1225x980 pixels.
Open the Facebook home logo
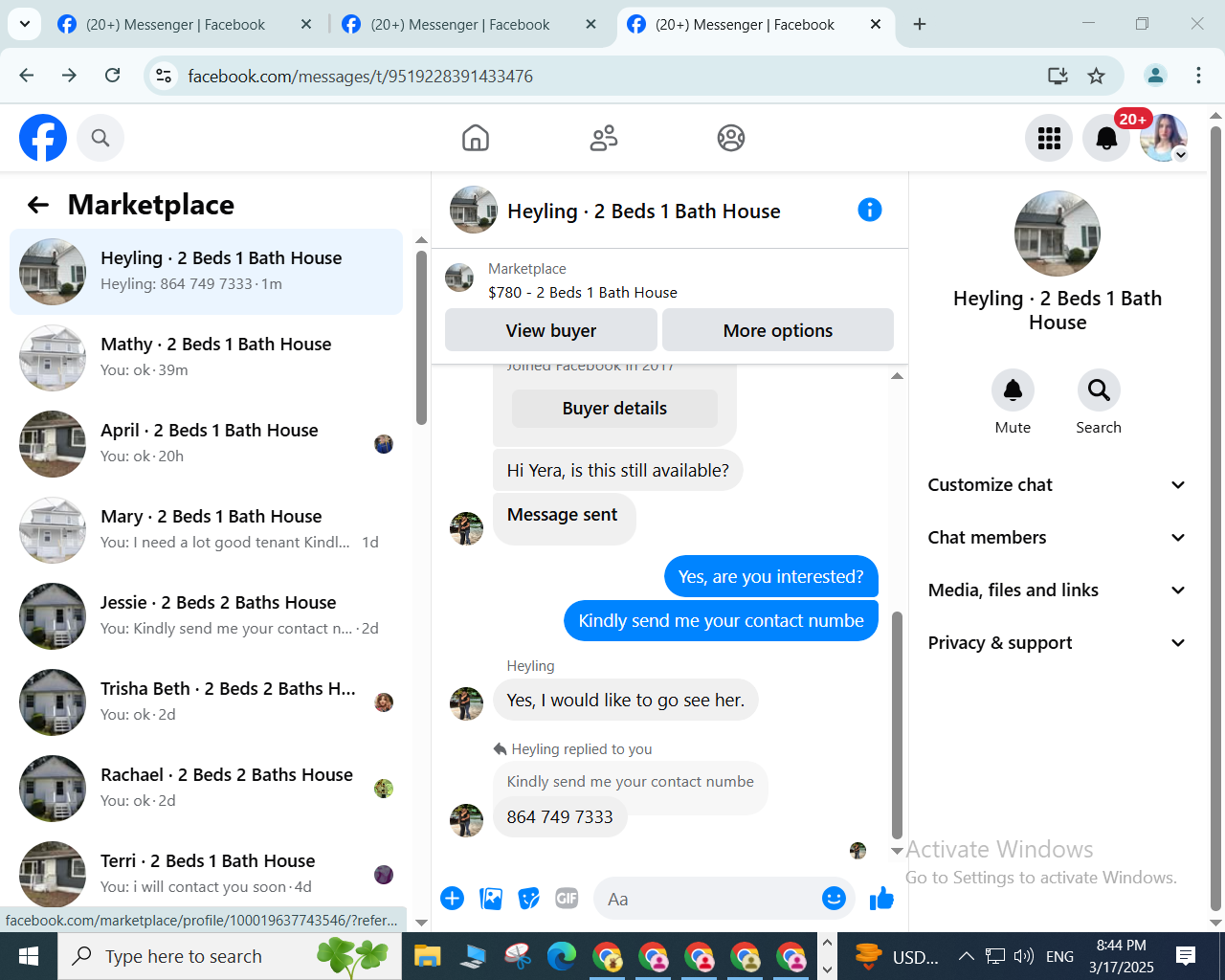[x=43, y=138]
